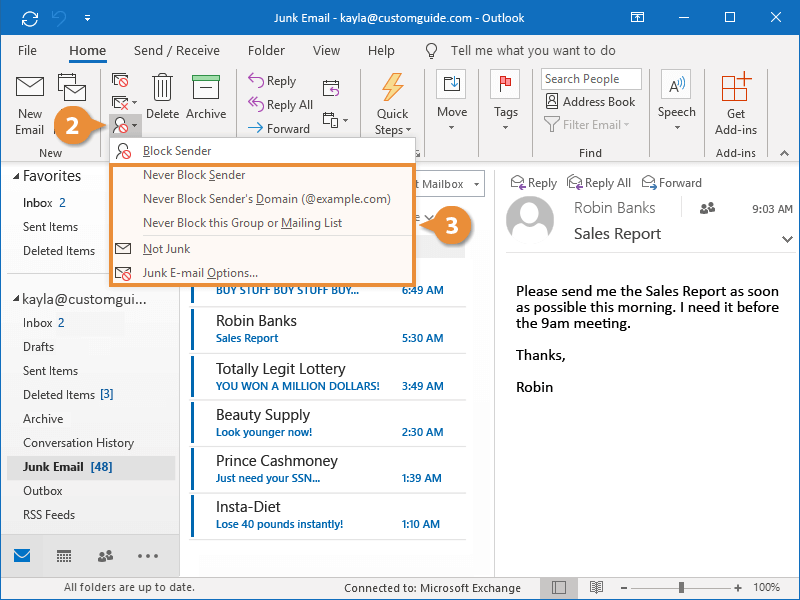800x600 pixels.
Task: Open the Clean Up dropdown icon
Action: point(124,103)
